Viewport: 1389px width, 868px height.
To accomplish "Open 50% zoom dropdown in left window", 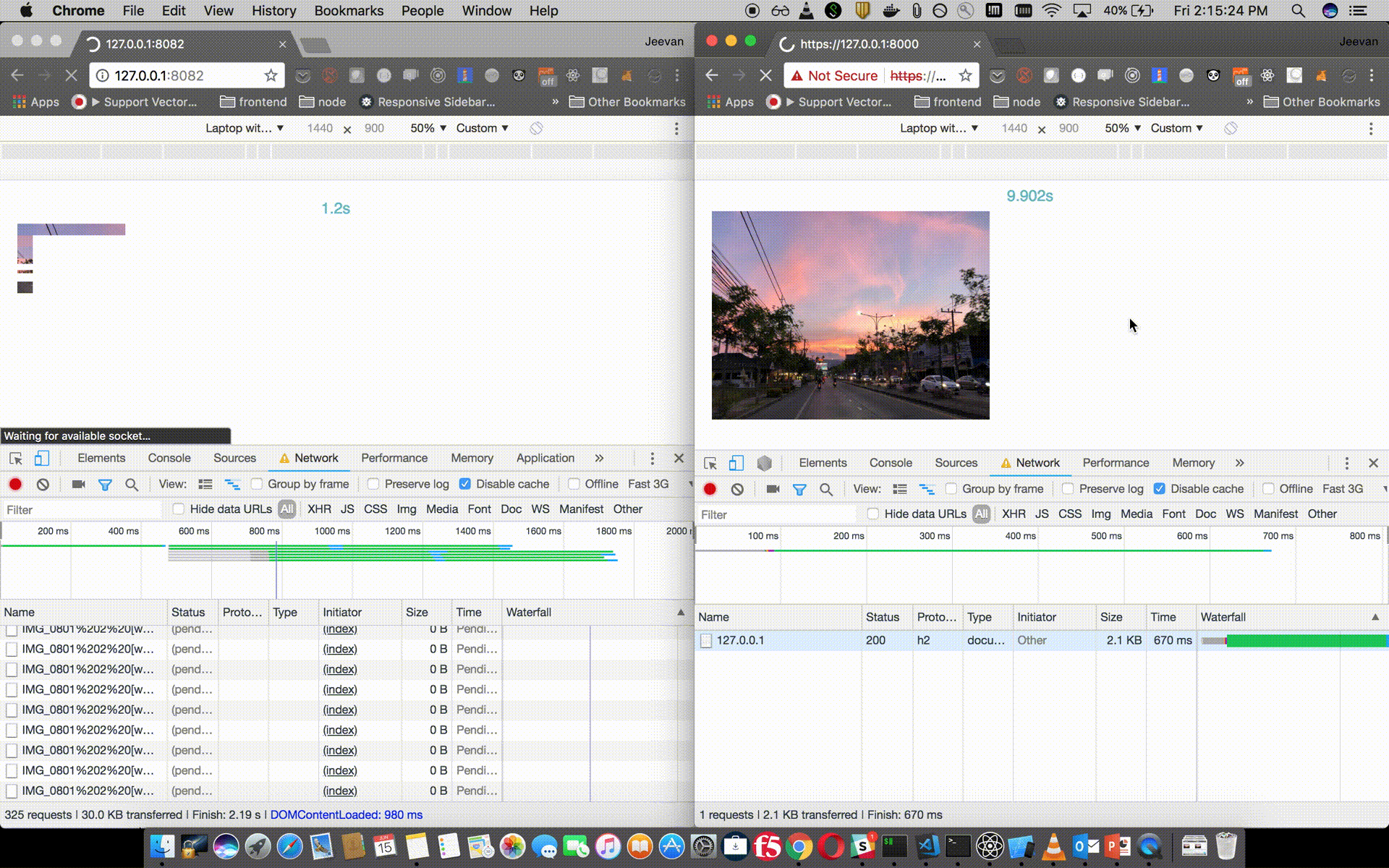I will click(x=428, y=128).
